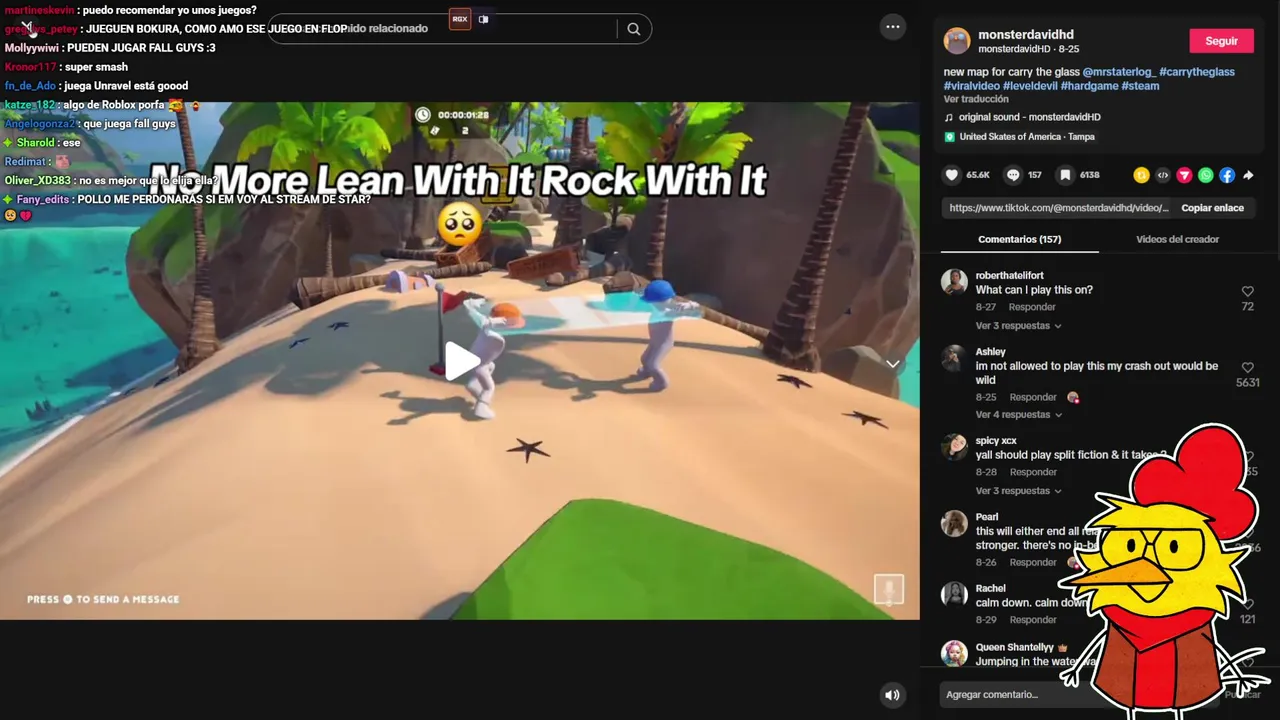Switch to Comentarios (157) tab
1280x720 pixels.
coord(1019,239)
